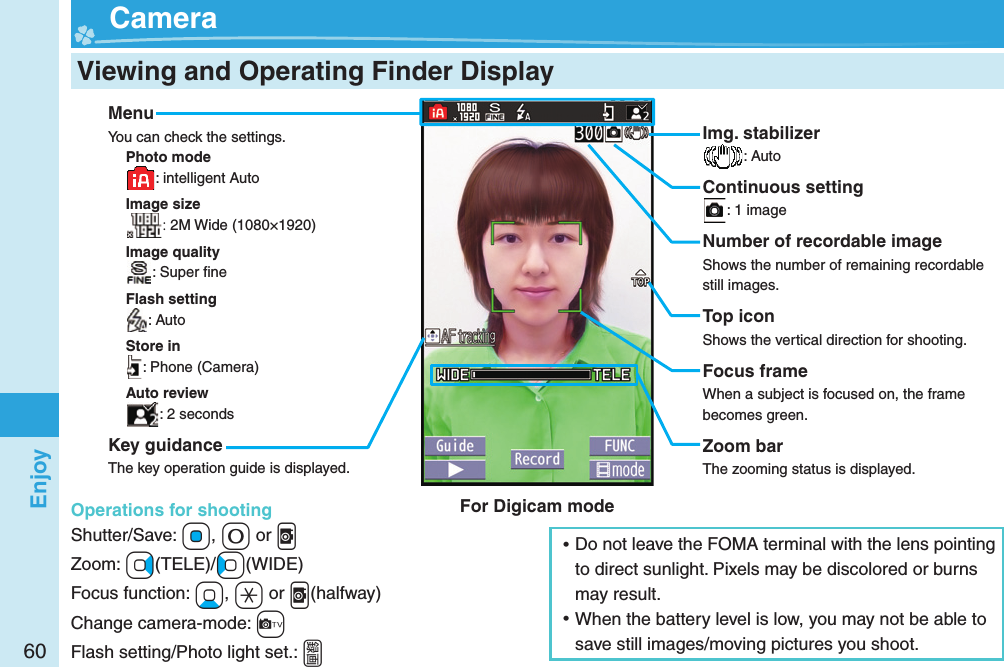The height and width of the screenshot is (667, 1004).
Task: Click the key icon before '(WIDE)'
Action: (x=231, y=565)
